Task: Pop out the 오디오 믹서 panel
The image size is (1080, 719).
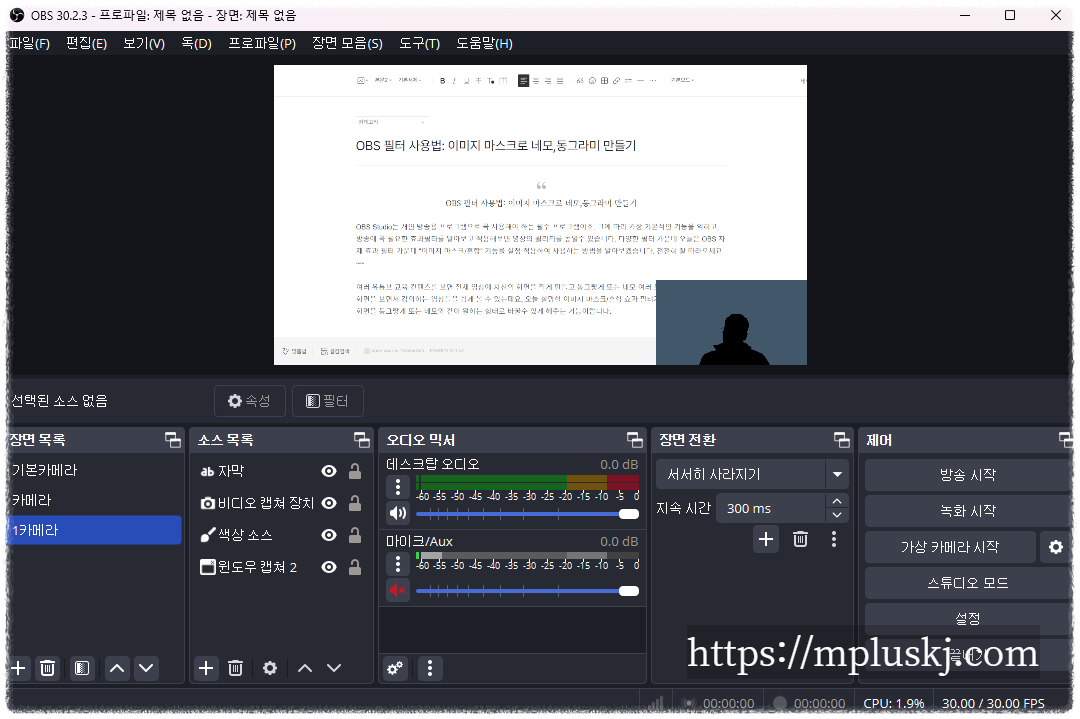Action: [634, 439]
